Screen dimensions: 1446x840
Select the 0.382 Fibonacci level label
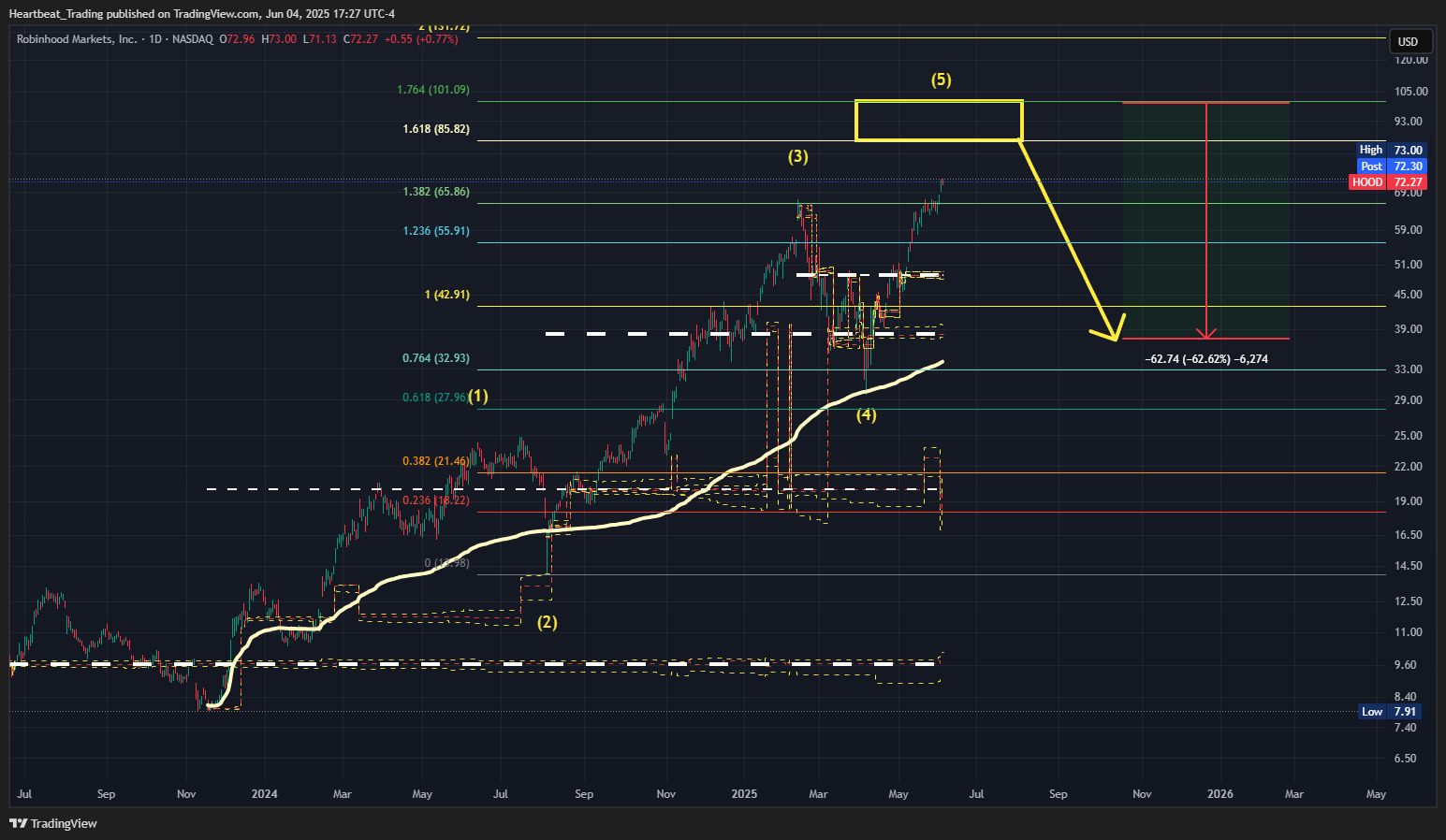click(x=435, y=461)
